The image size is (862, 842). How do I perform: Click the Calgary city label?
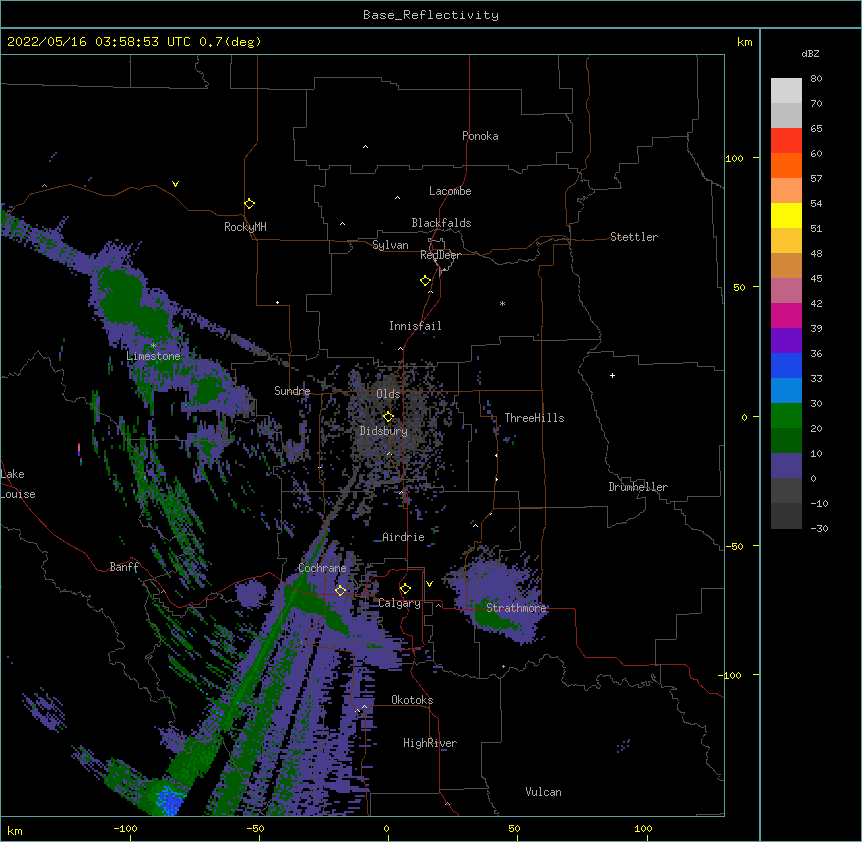tap(399, 603)
